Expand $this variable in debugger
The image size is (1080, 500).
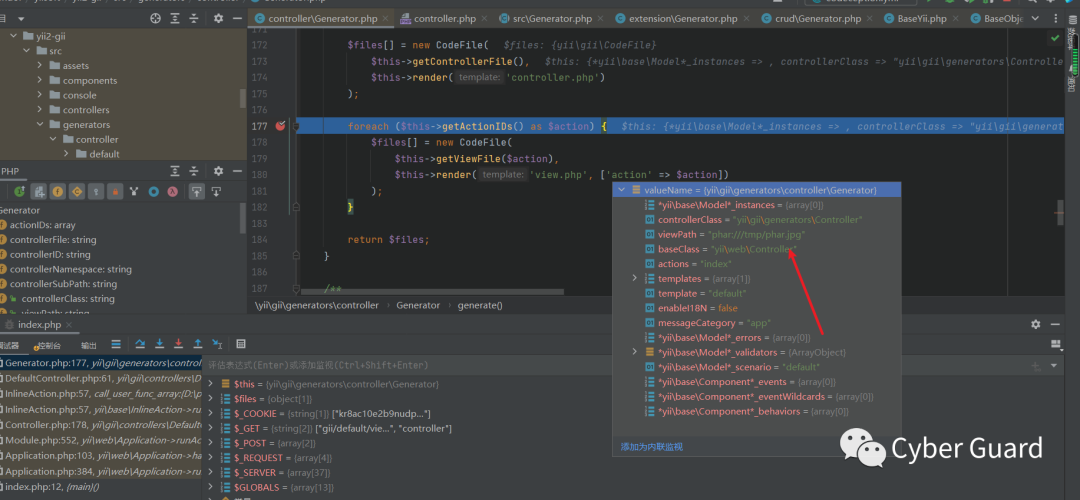pos(211,384)
